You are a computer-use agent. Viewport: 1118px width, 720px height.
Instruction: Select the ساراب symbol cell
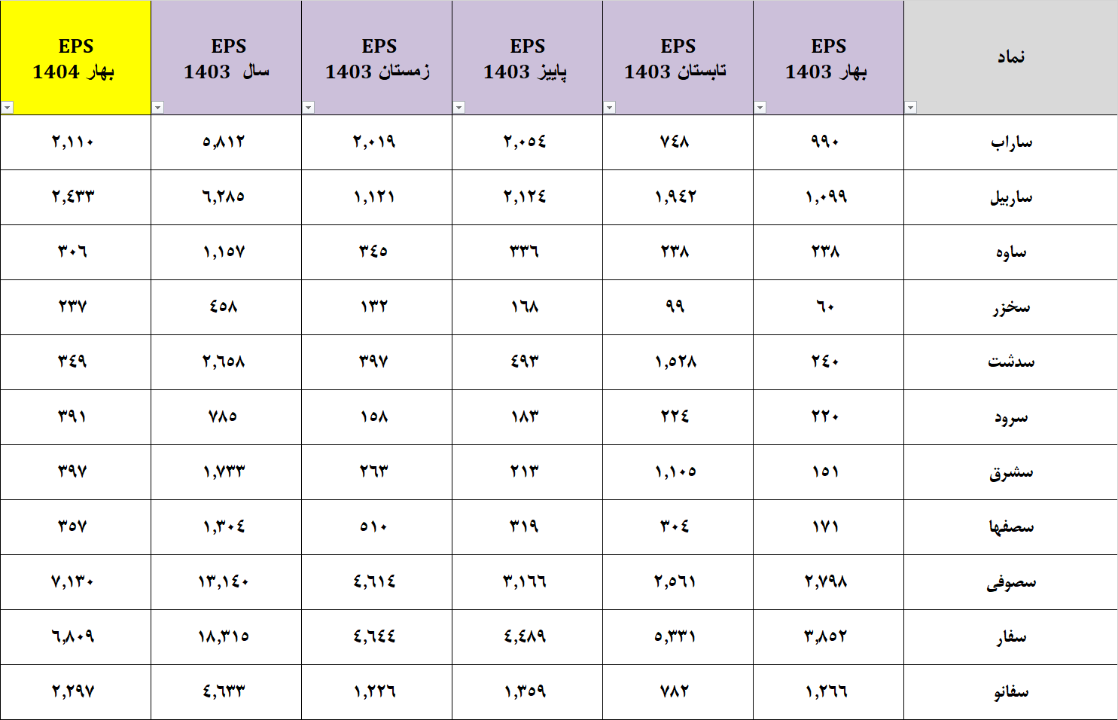(1010, 142)
